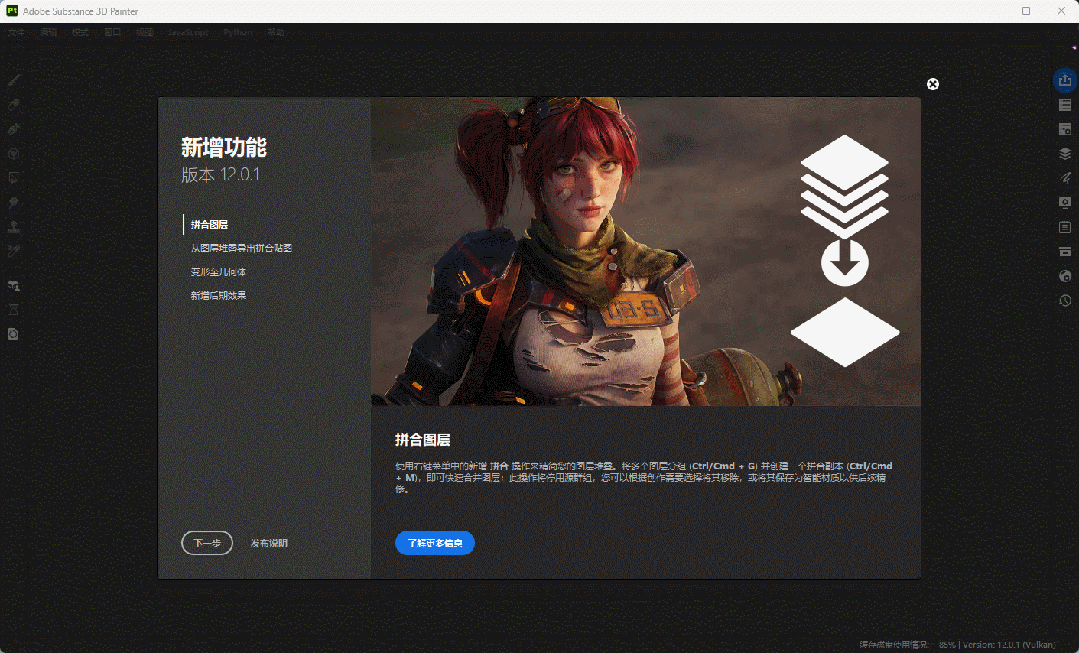
Task: Open the Log notepad icon on right dock
Action: coord(1065,227)
